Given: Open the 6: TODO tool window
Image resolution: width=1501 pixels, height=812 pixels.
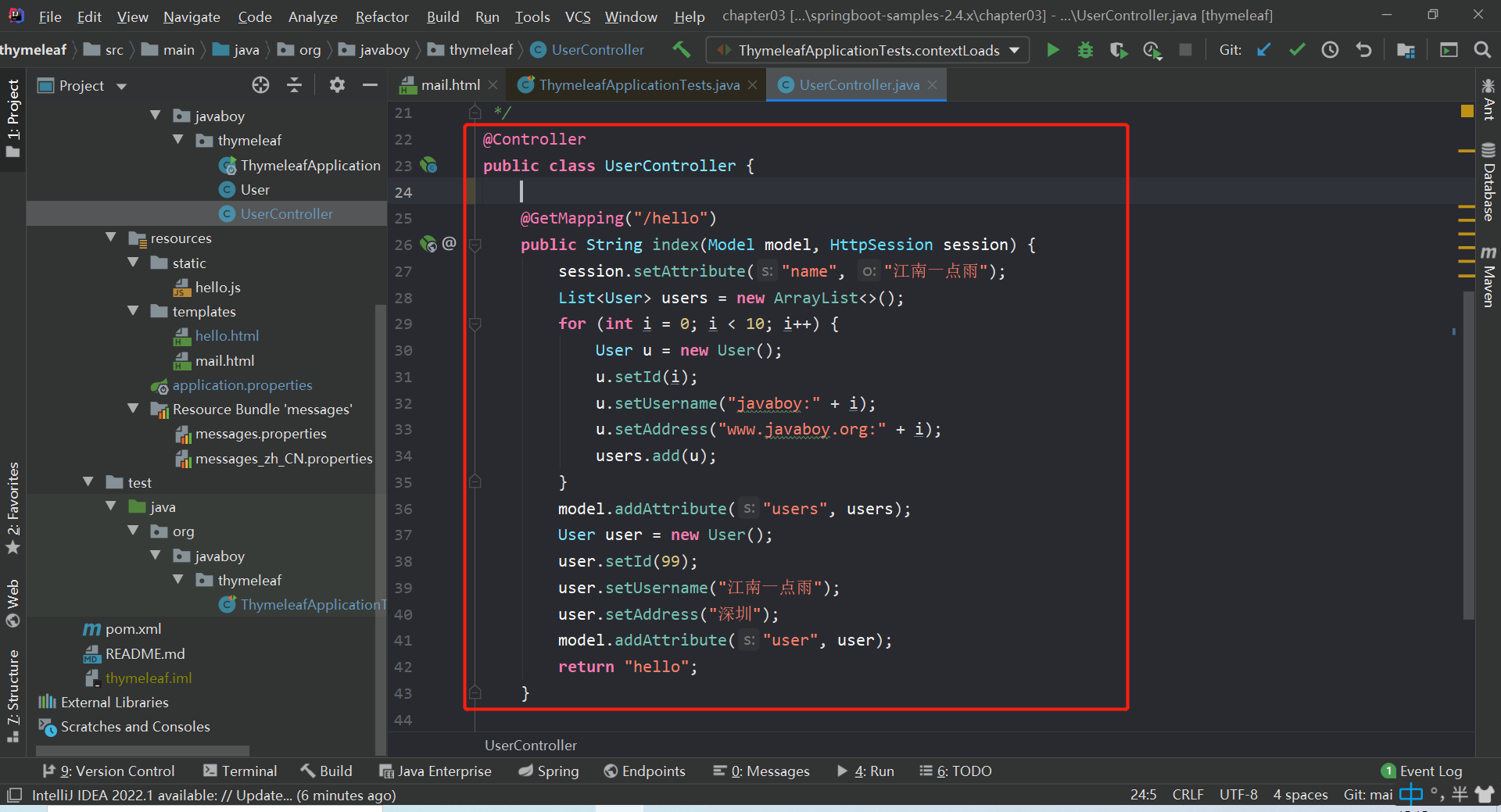Looking at the screenshot, I should (x=955, y=771).
